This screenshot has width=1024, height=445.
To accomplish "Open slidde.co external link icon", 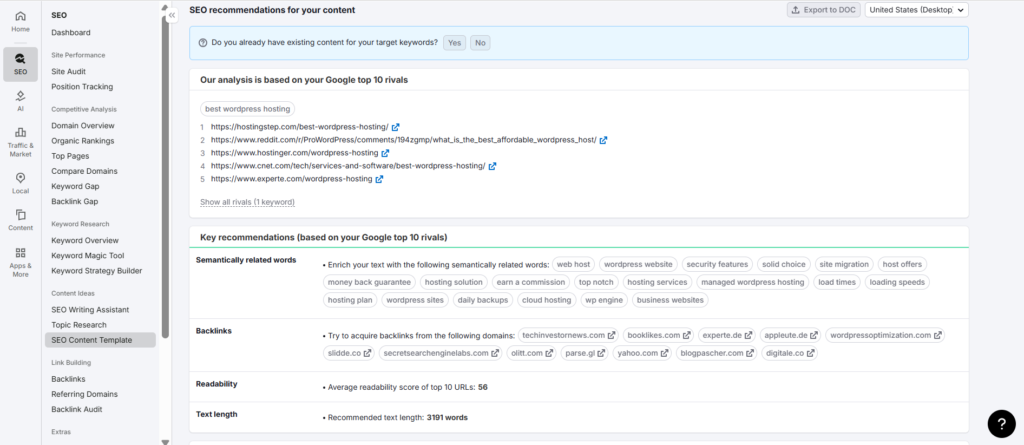I will pos(368,353).
